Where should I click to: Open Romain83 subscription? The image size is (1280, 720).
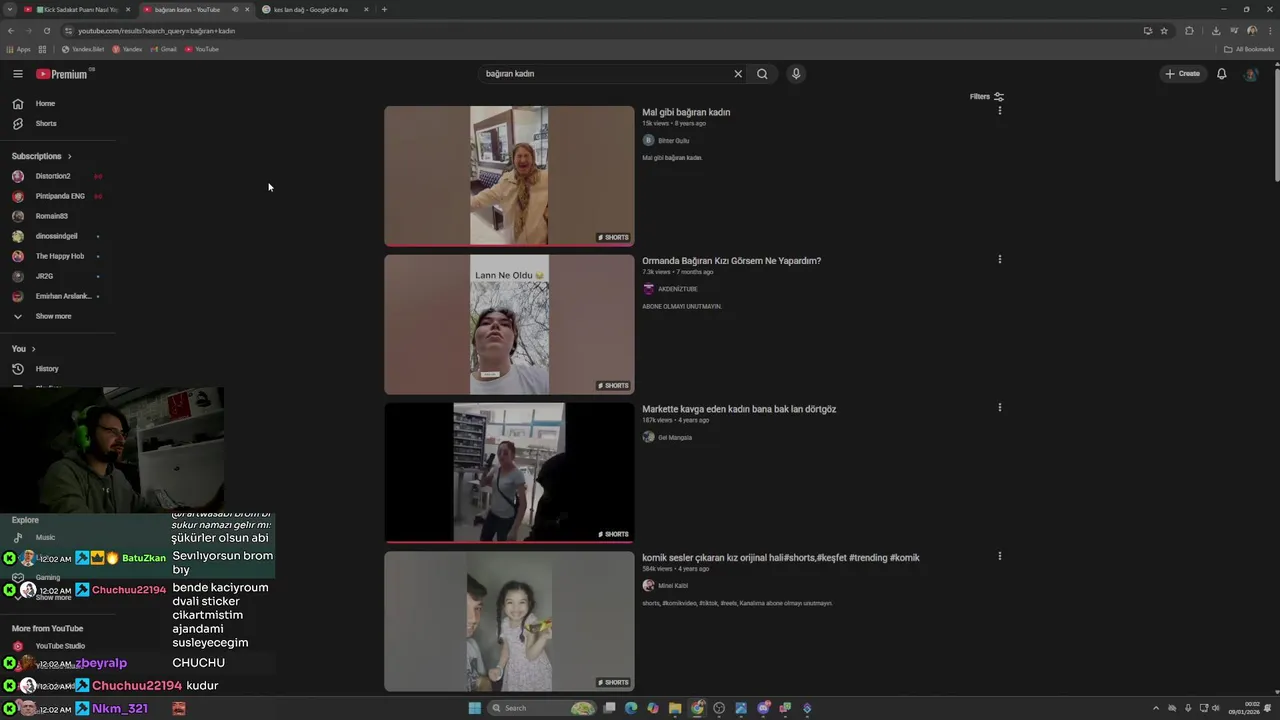(58, 216)
